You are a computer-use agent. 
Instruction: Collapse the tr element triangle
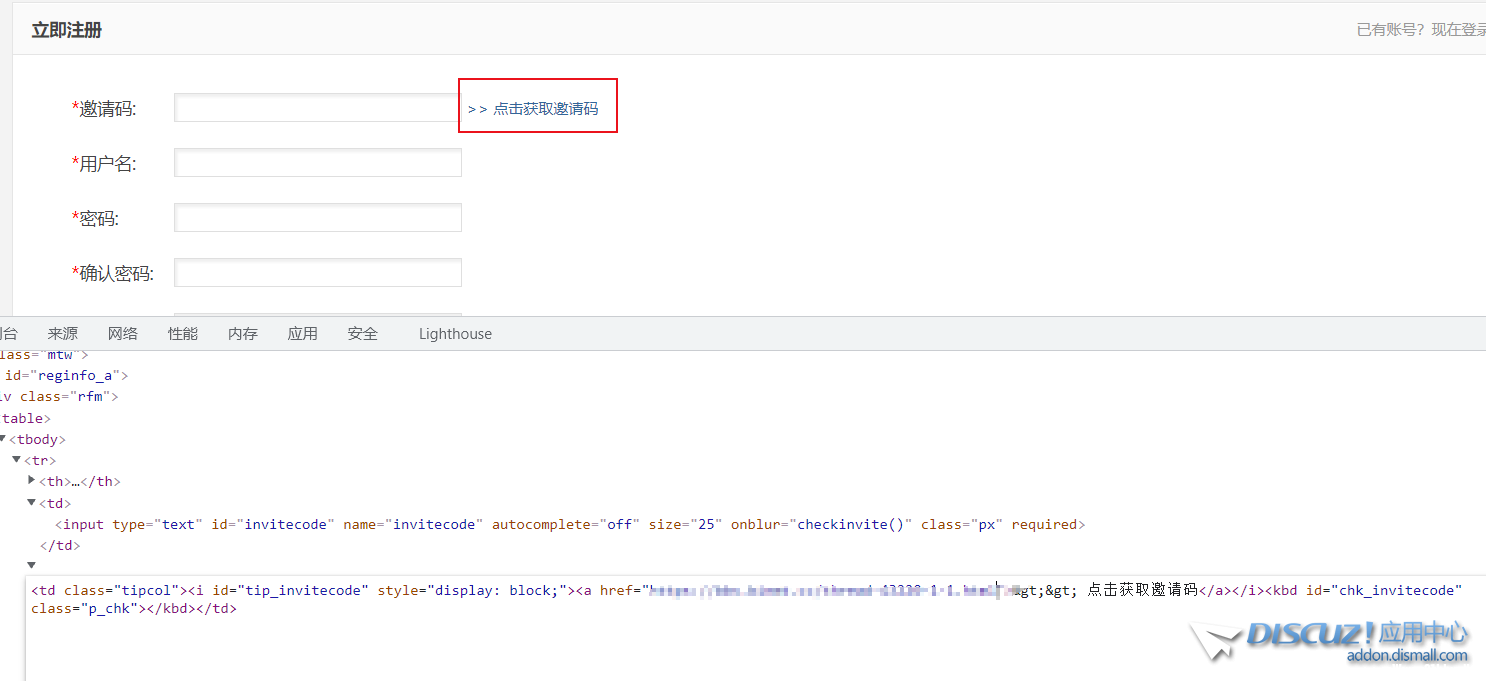pyautogui.click(x=17, y=460)
